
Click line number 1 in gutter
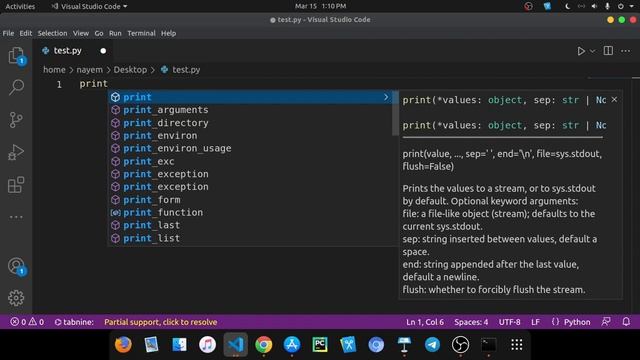59,84
